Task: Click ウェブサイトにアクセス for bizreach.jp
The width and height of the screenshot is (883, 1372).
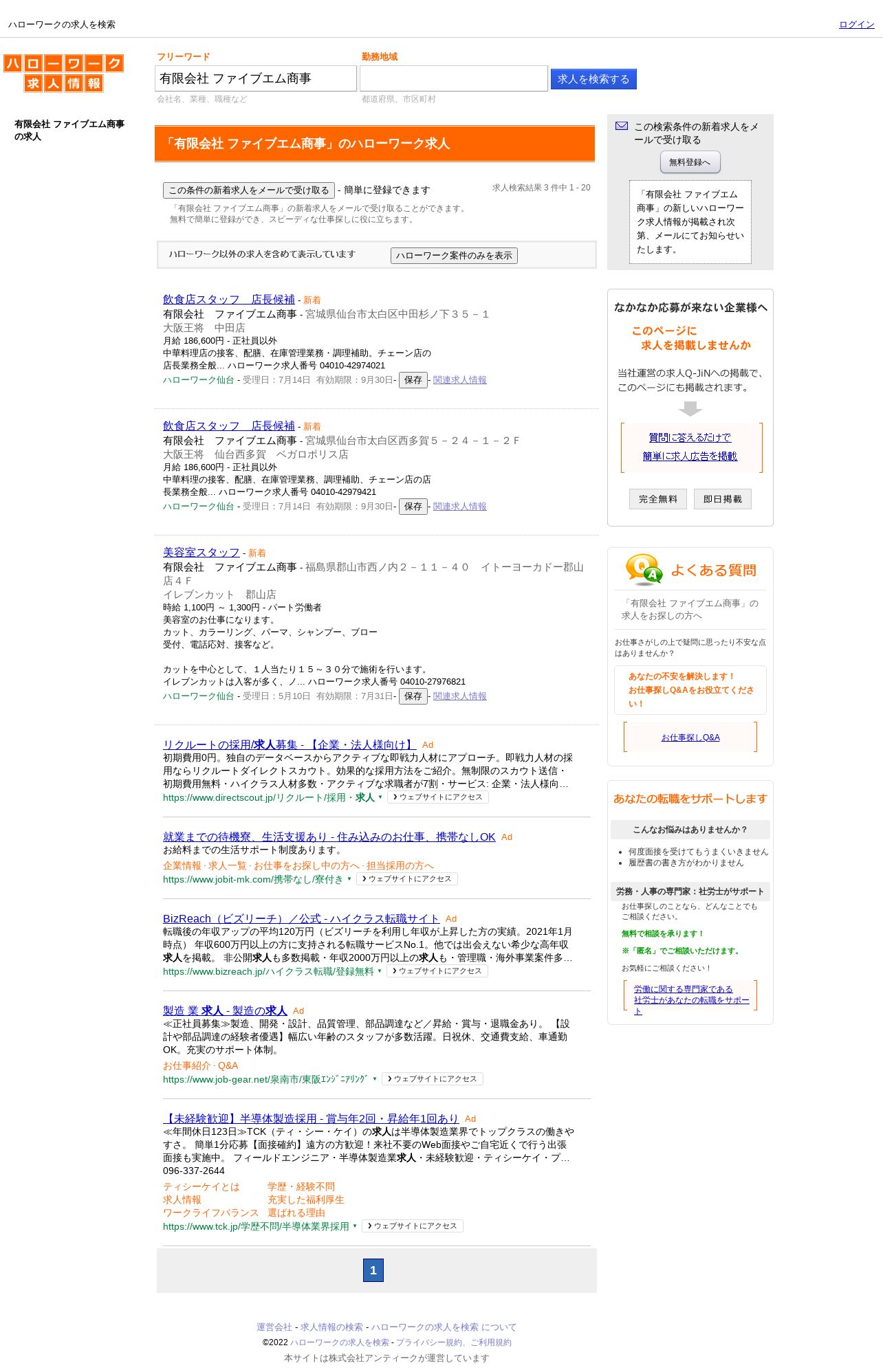Action: click(437, 971)
